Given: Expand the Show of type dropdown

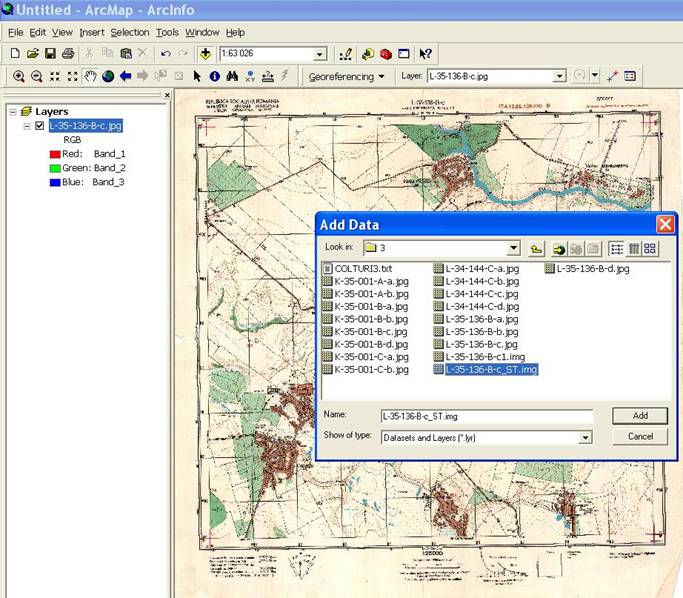Looking at the screenshot, I should (585, 437).
